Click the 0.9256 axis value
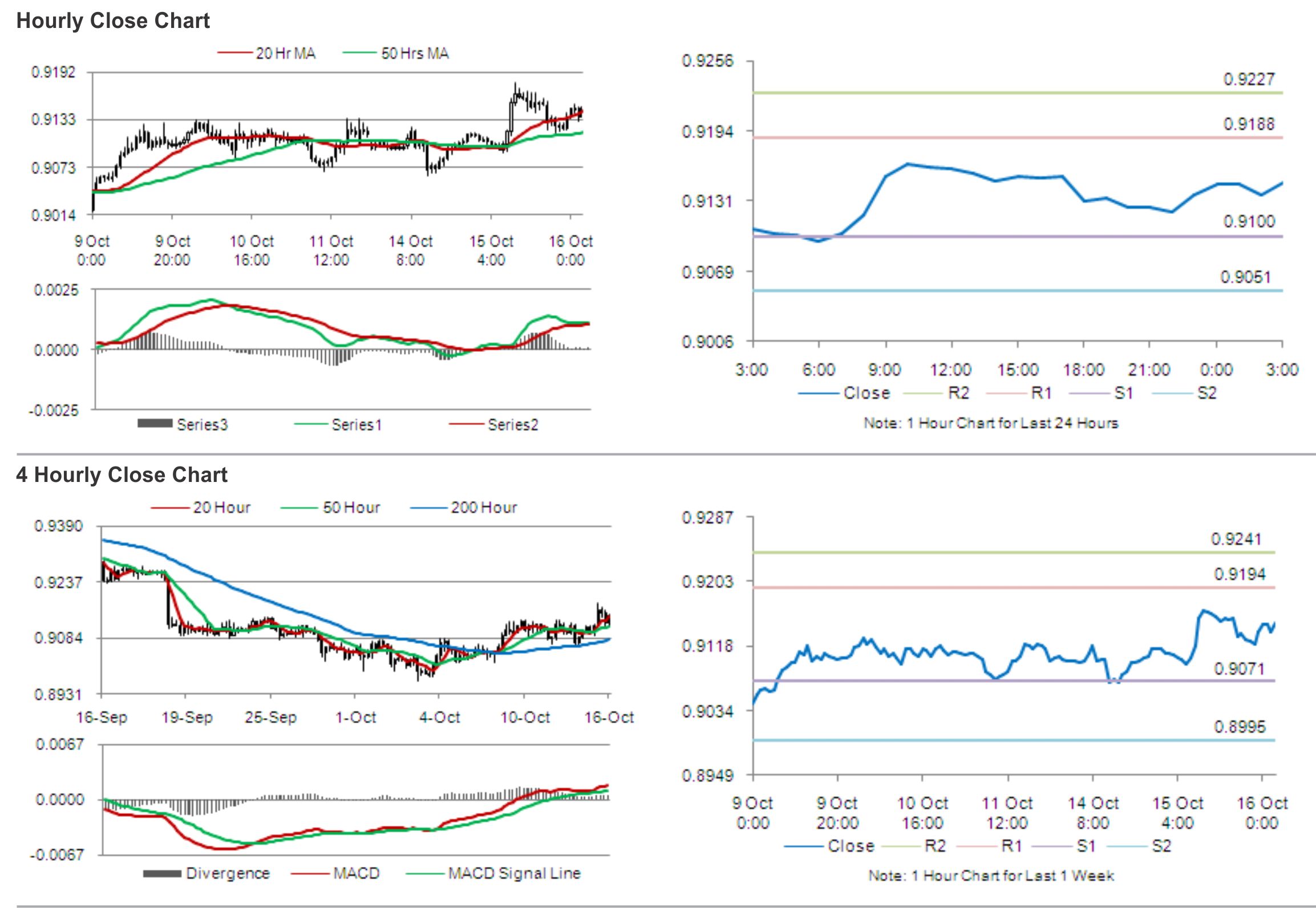 click(x=707, y=61)
